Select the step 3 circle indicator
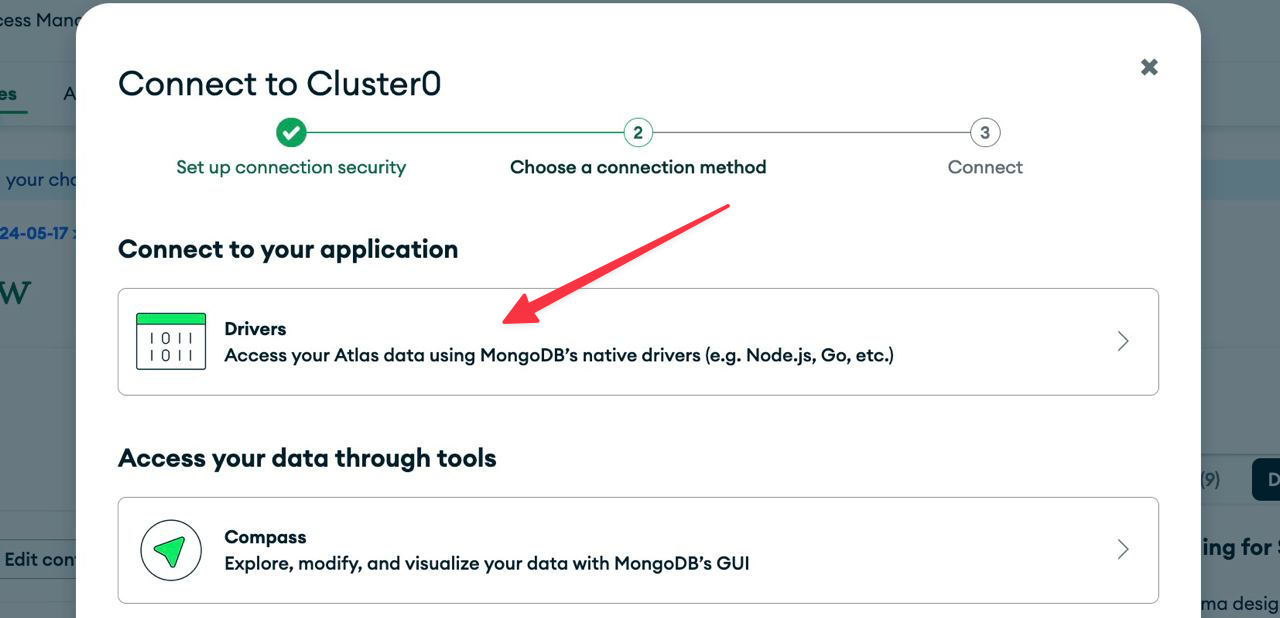The height and width of the screenshot is (618, 1280). pyautogui.click(x=985, y=132)
